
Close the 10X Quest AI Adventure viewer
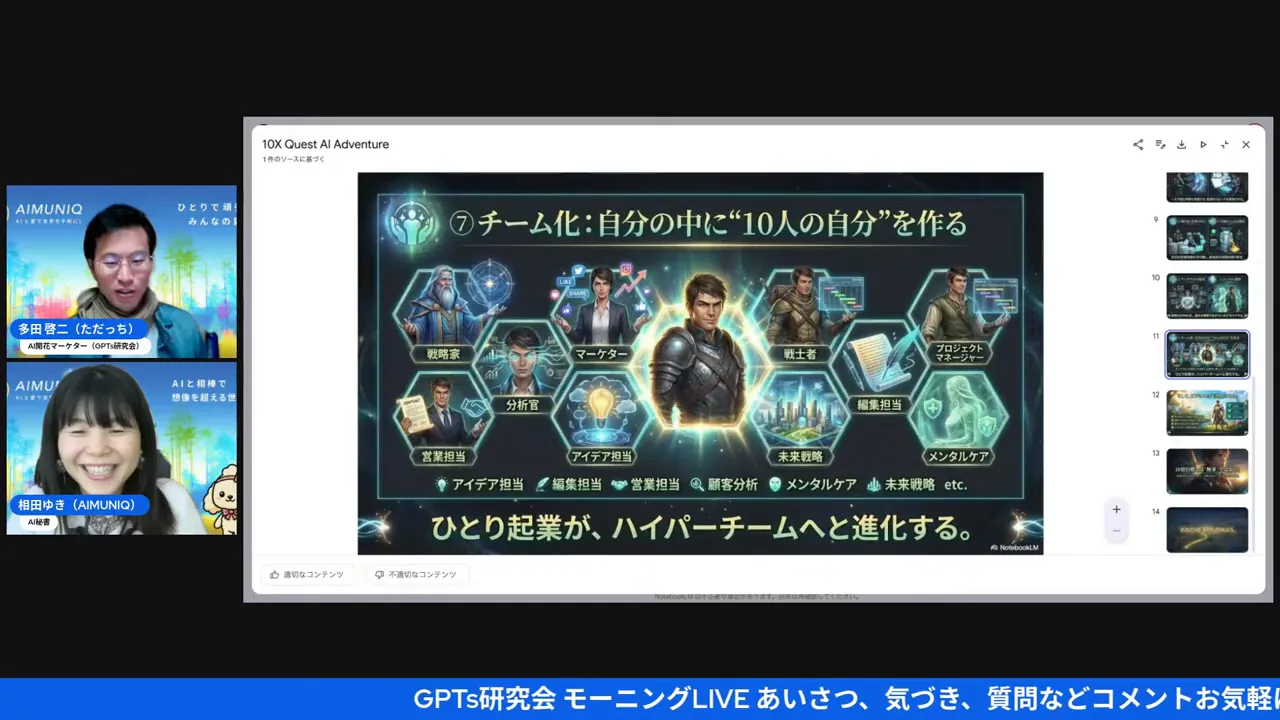click(x=1246, y=145)
